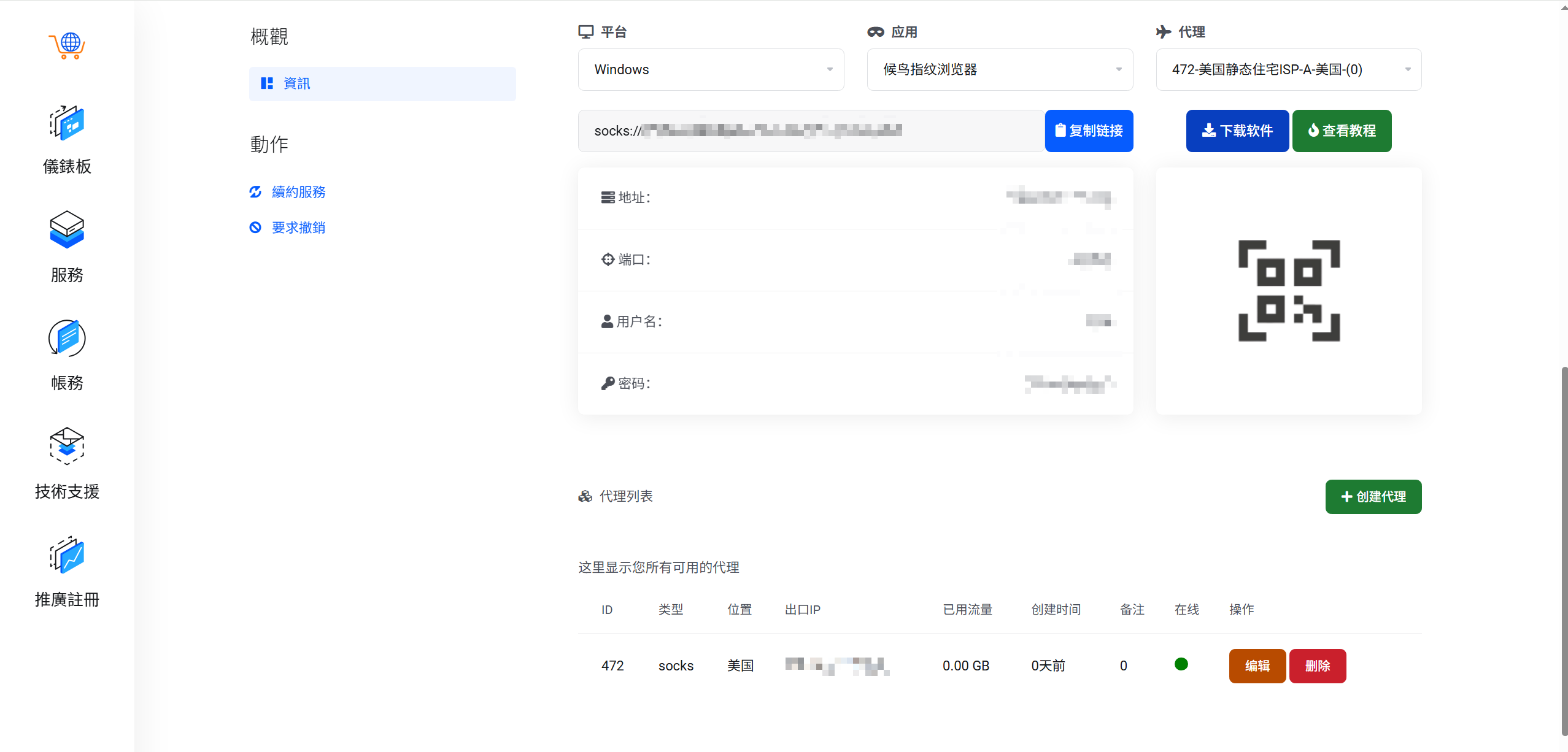This screenshot has height=752, width=1568.
Task: Click the blurred 端口 value
Action: pyautogui.click(x=1090, y=259)
